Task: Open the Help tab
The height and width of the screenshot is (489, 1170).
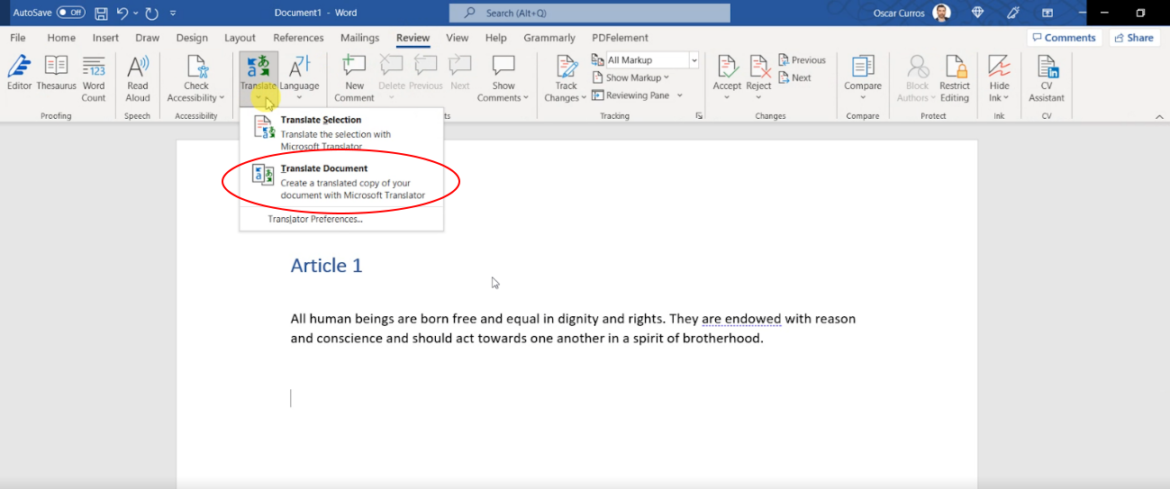Action: click(495, 37)
